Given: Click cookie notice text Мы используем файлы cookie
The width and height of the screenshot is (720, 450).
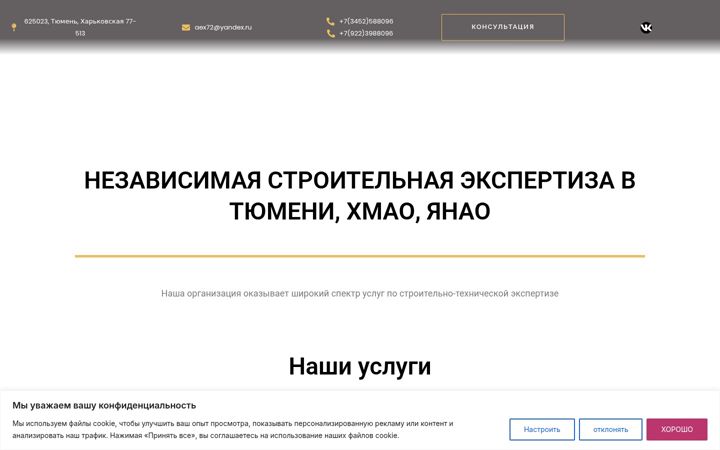Looking at the screenshot, I should point(233,429).
